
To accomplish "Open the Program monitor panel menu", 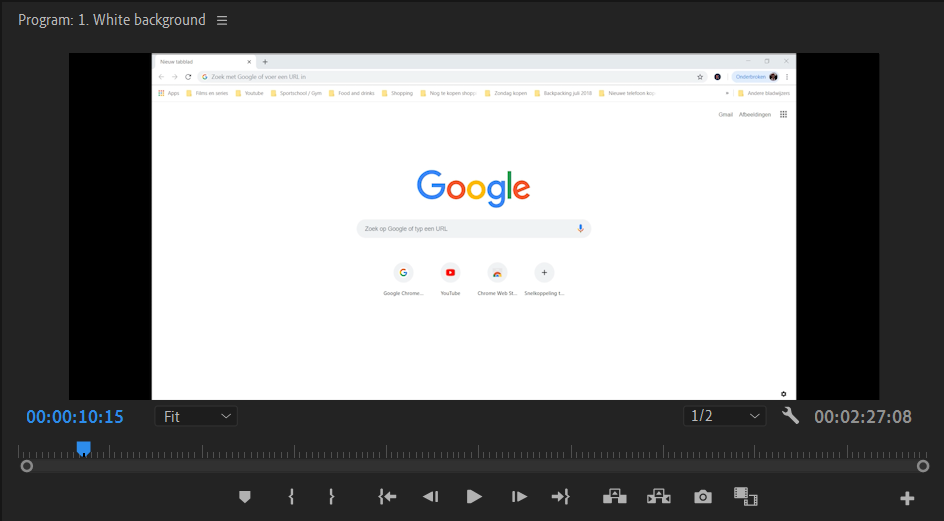I will pos(222,20).
